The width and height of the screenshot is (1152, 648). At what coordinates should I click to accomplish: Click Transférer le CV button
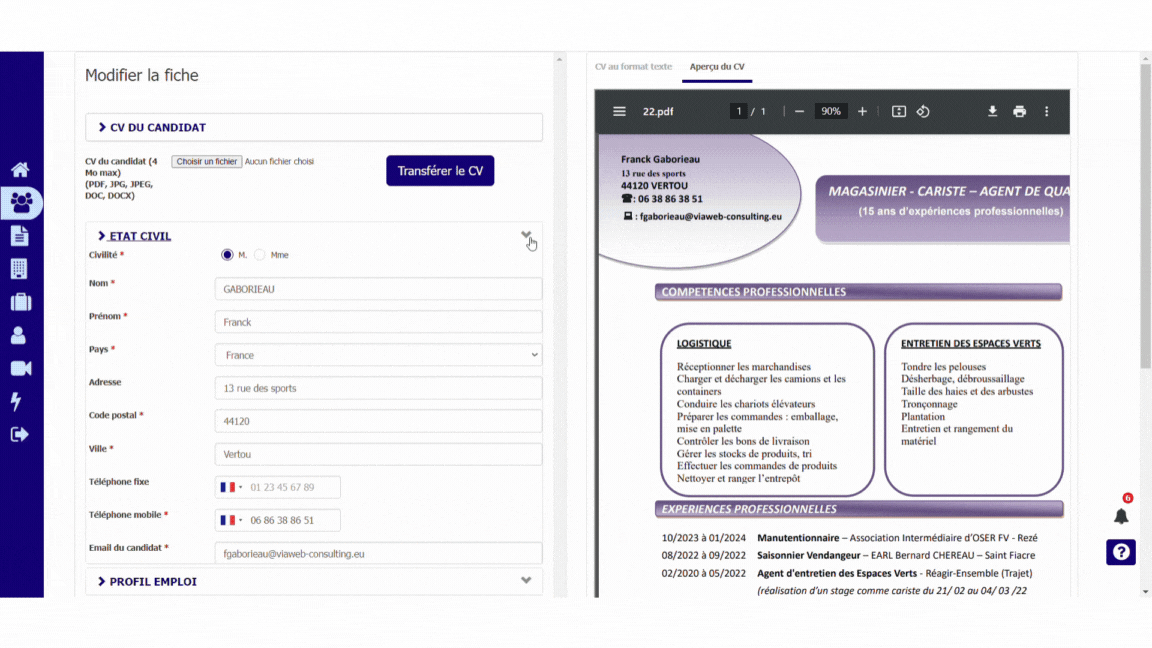[440, 170]
